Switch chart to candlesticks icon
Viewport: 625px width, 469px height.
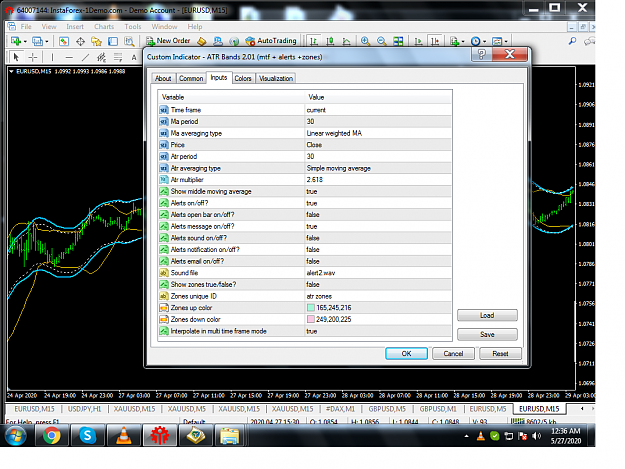(x=330, y=41)
